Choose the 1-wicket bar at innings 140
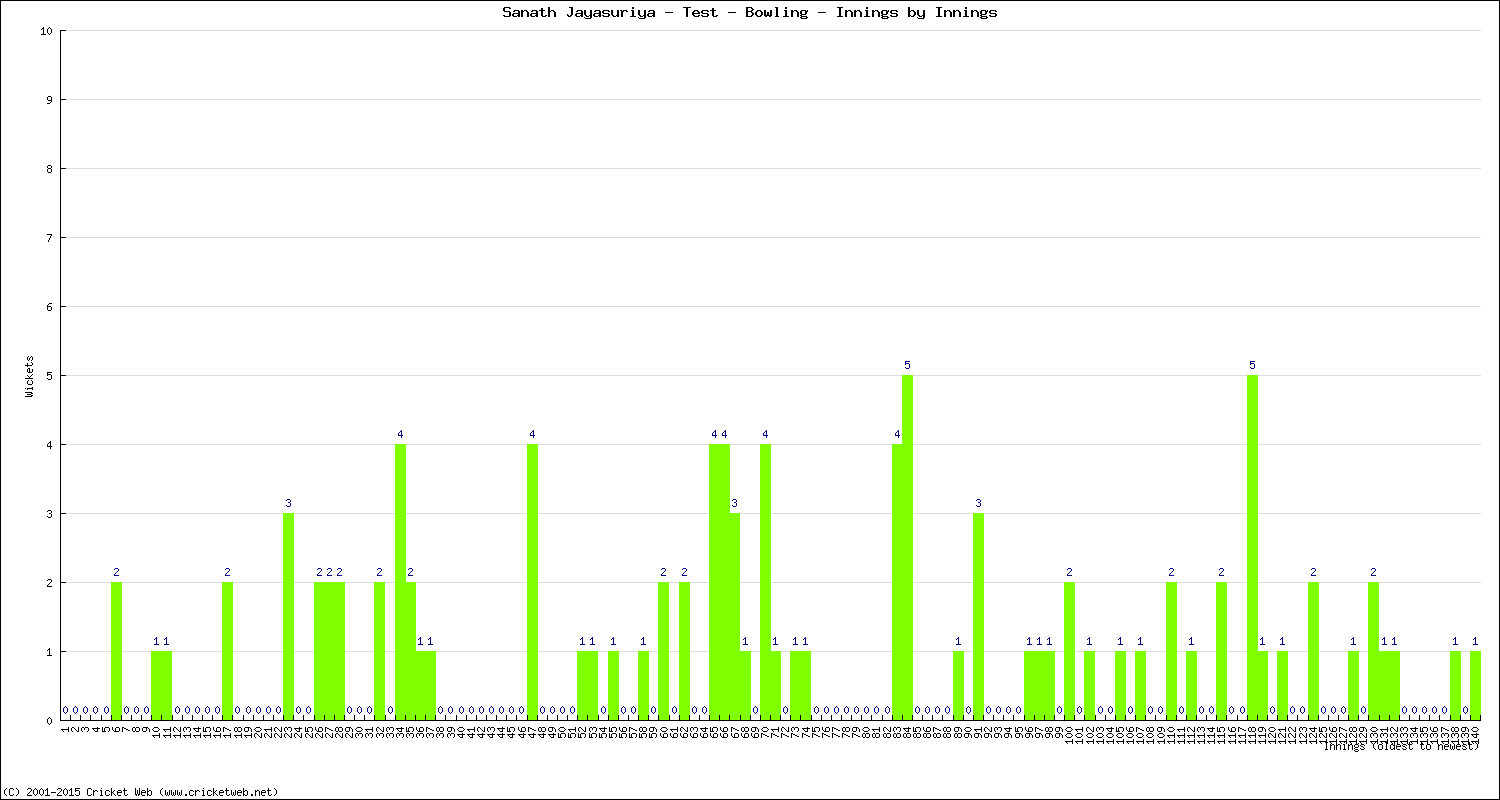This screenshot has width=1500, height=800. [x=1475, y=686]
